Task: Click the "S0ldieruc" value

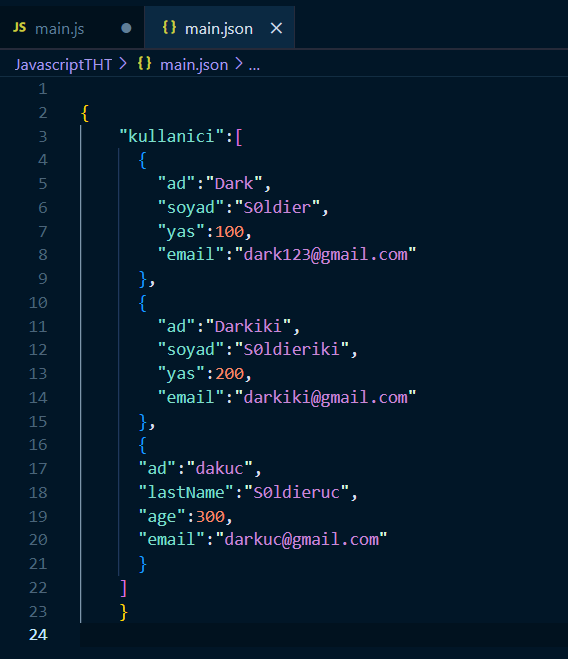Action: [296, 493]
